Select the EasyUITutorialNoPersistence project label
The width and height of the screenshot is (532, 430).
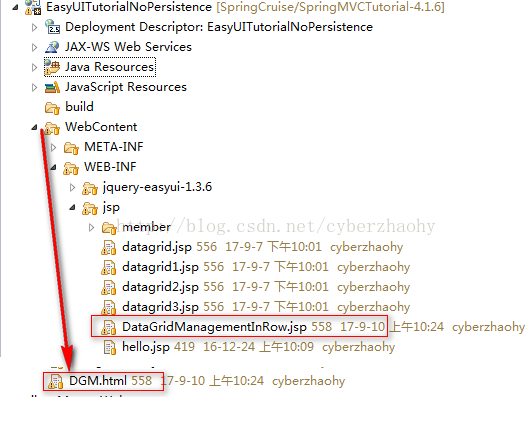[129, 7]
